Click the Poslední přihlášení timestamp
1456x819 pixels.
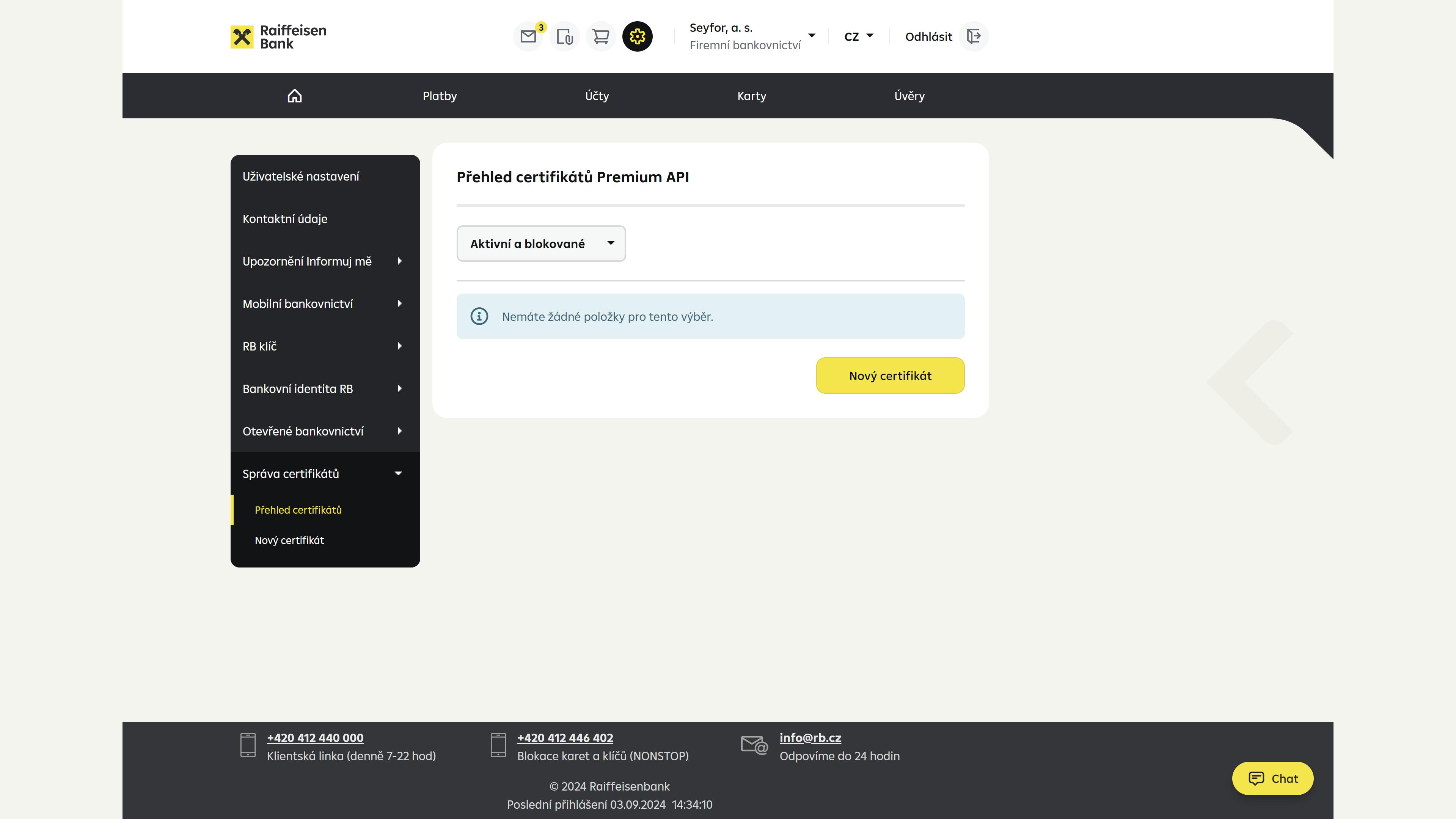click(609, 804)
